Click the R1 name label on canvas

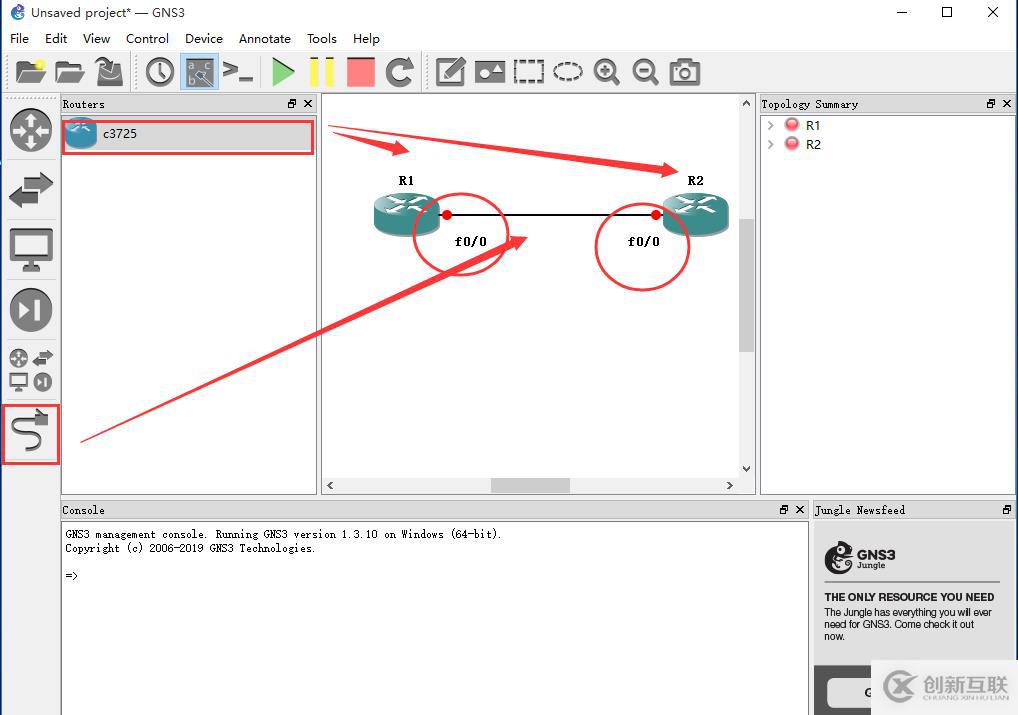point(406,181)
